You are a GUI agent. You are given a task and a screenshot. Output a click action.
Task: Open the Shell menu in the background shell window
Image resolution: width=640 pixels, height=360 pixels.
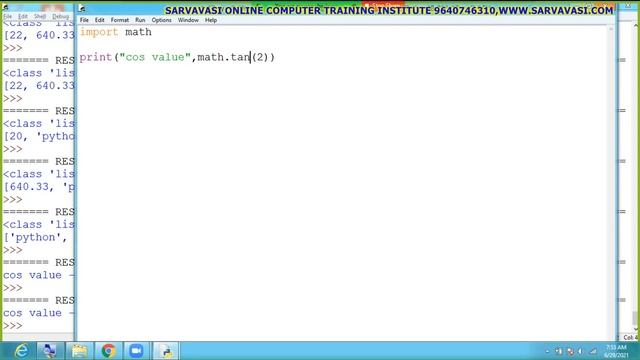point(40,16)
